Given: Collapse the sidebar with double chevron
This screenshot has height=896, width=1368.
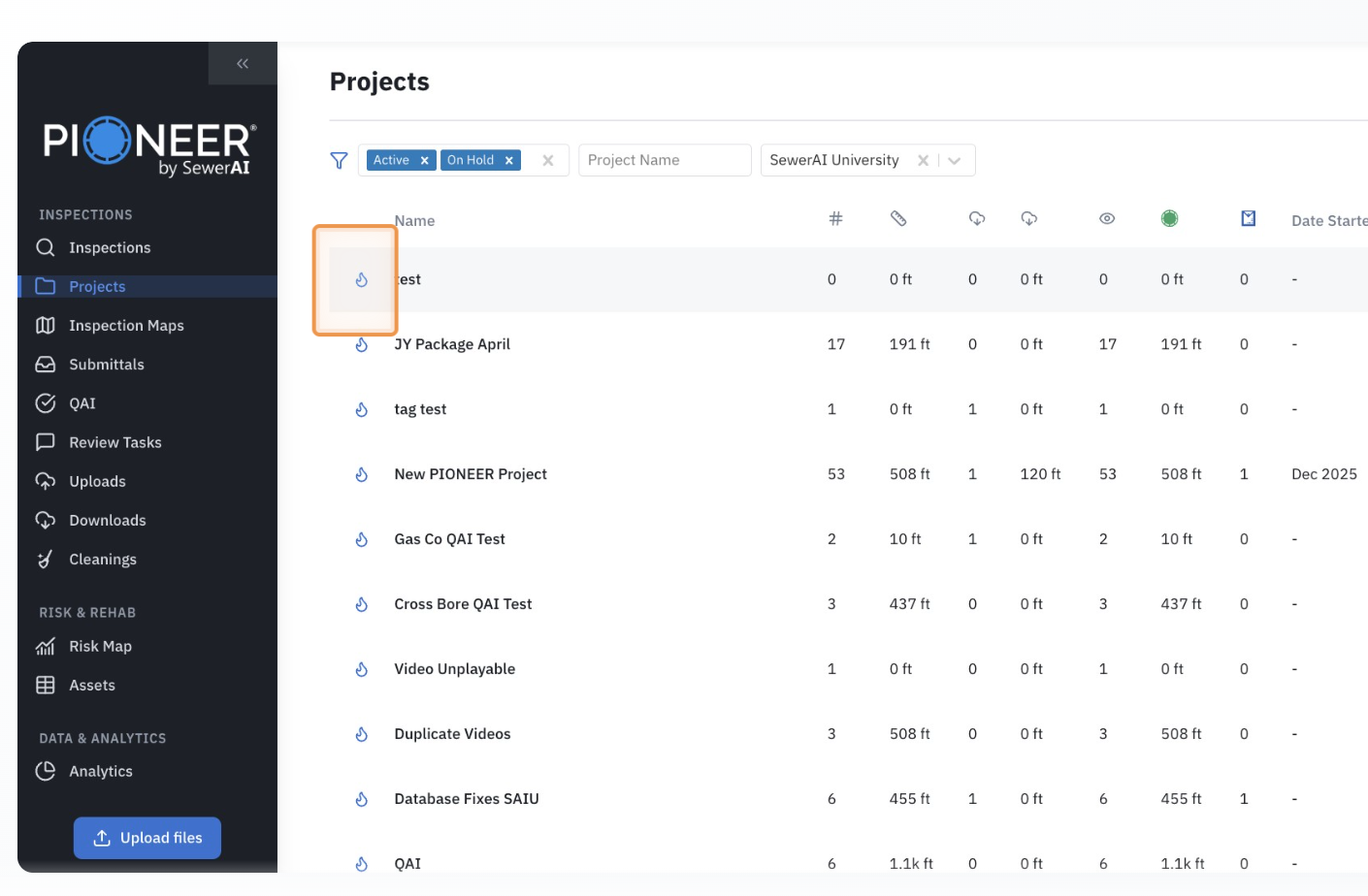Looking at the screenshot, I should coord(243,64).
